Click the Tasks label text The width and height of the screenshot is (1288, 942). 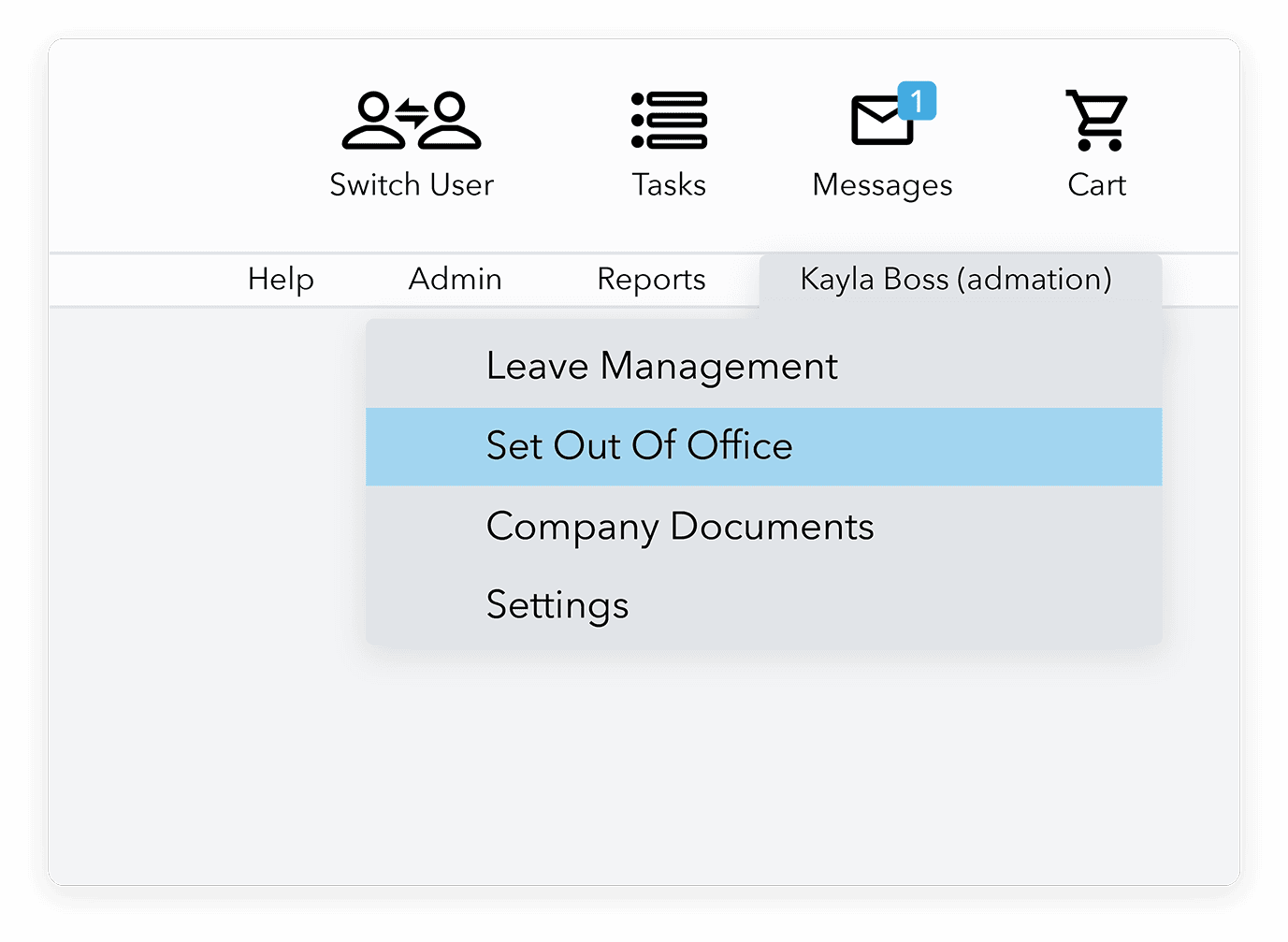(669, 184)
